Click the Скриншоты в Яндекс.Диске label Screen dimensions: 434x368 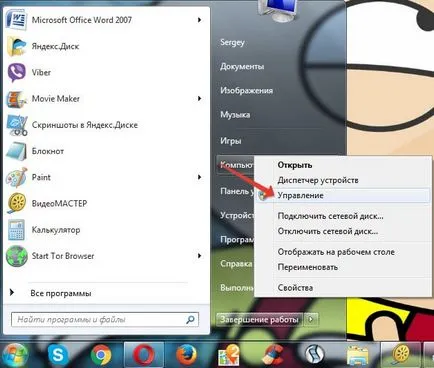tap(85, 125)
